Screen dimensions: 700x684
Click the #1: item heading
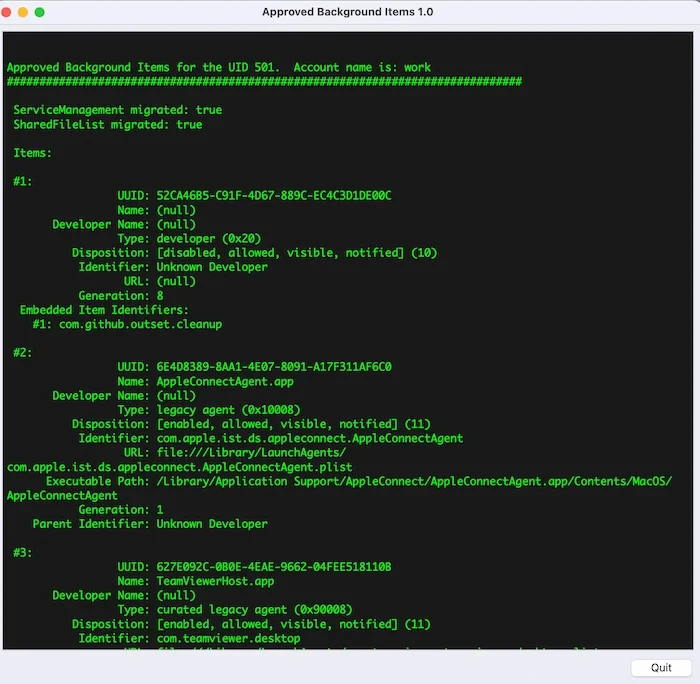click(23, 182)
